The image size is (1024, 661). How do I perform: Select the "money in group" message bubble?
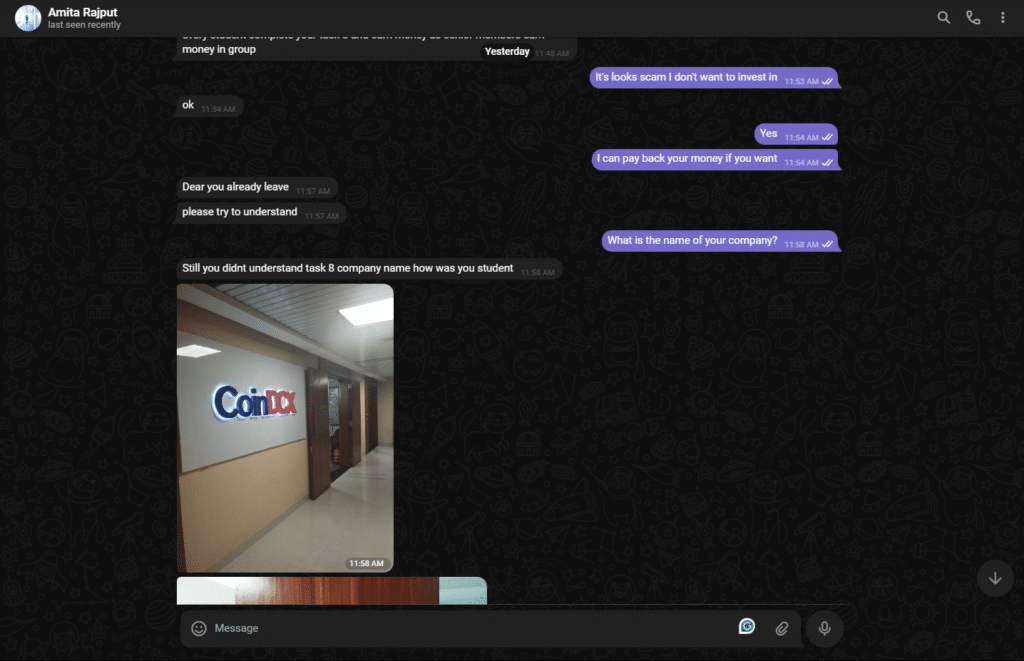click(376, 49)
